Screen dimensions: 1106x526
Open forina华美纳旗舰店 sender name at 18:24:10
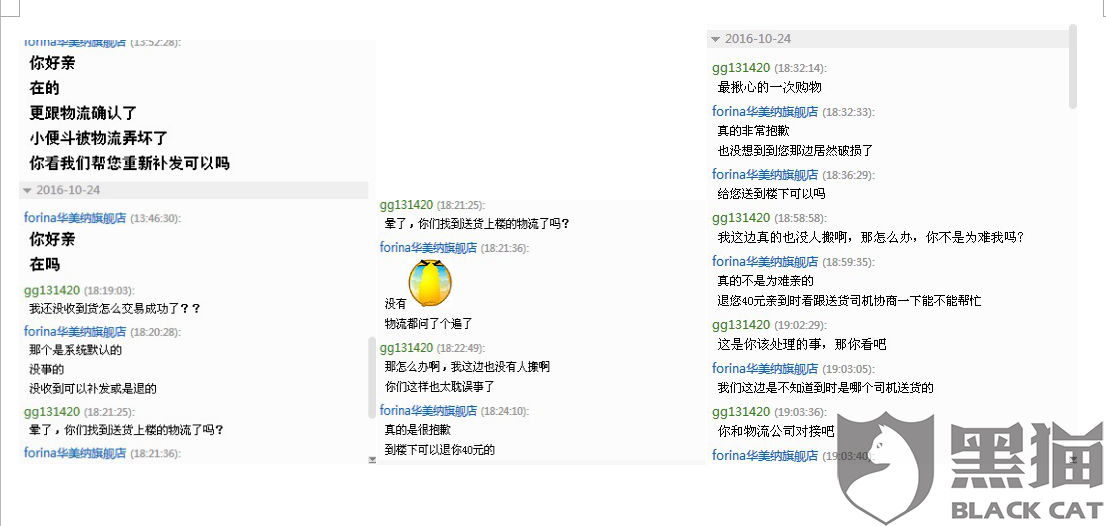pyautogui.click(x=428, y=410)
